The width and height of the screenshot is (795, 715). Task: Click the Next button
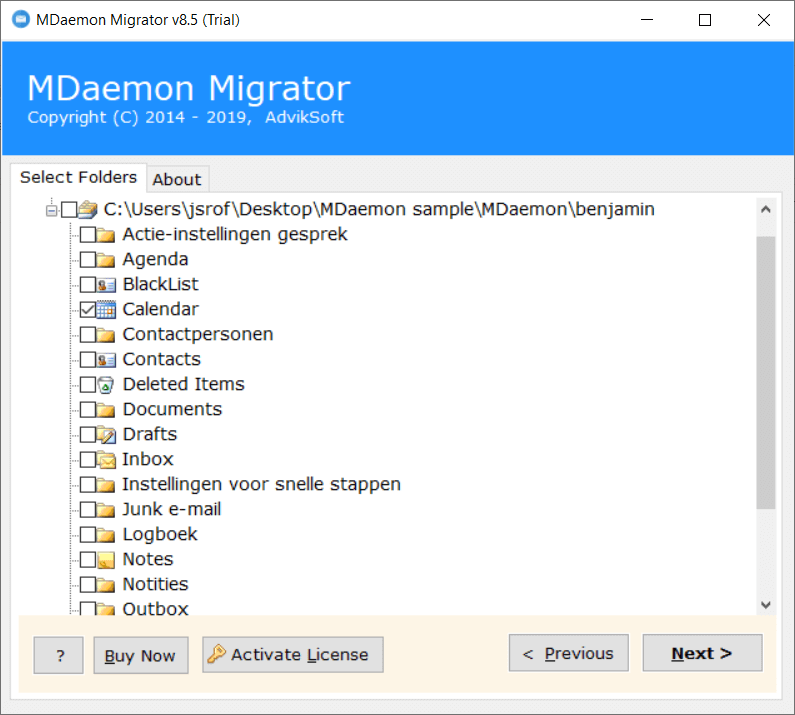pyautogui.click(x=702, y=653)
